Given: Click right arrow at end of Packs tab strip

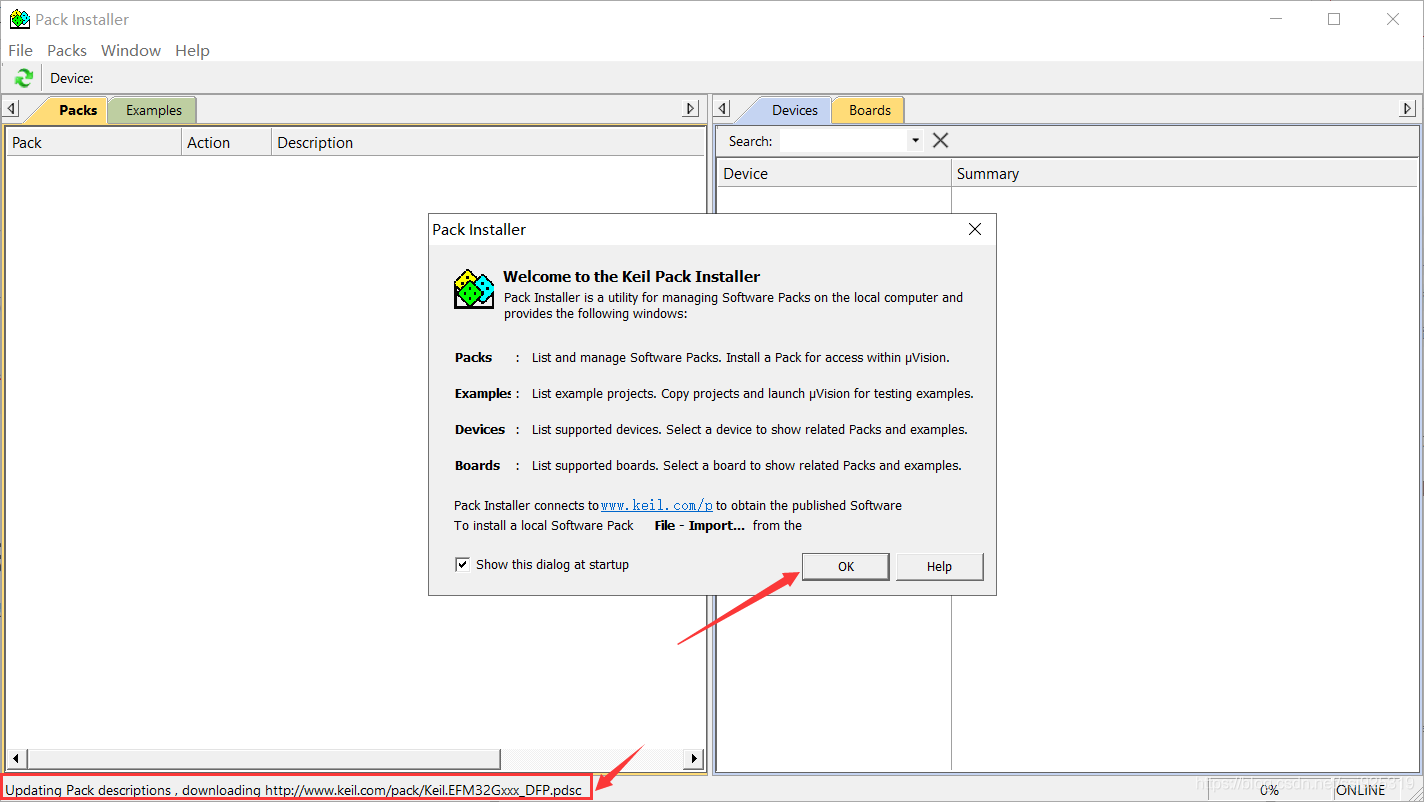Looking at the screenshot, I should click(x=691, y=109).
